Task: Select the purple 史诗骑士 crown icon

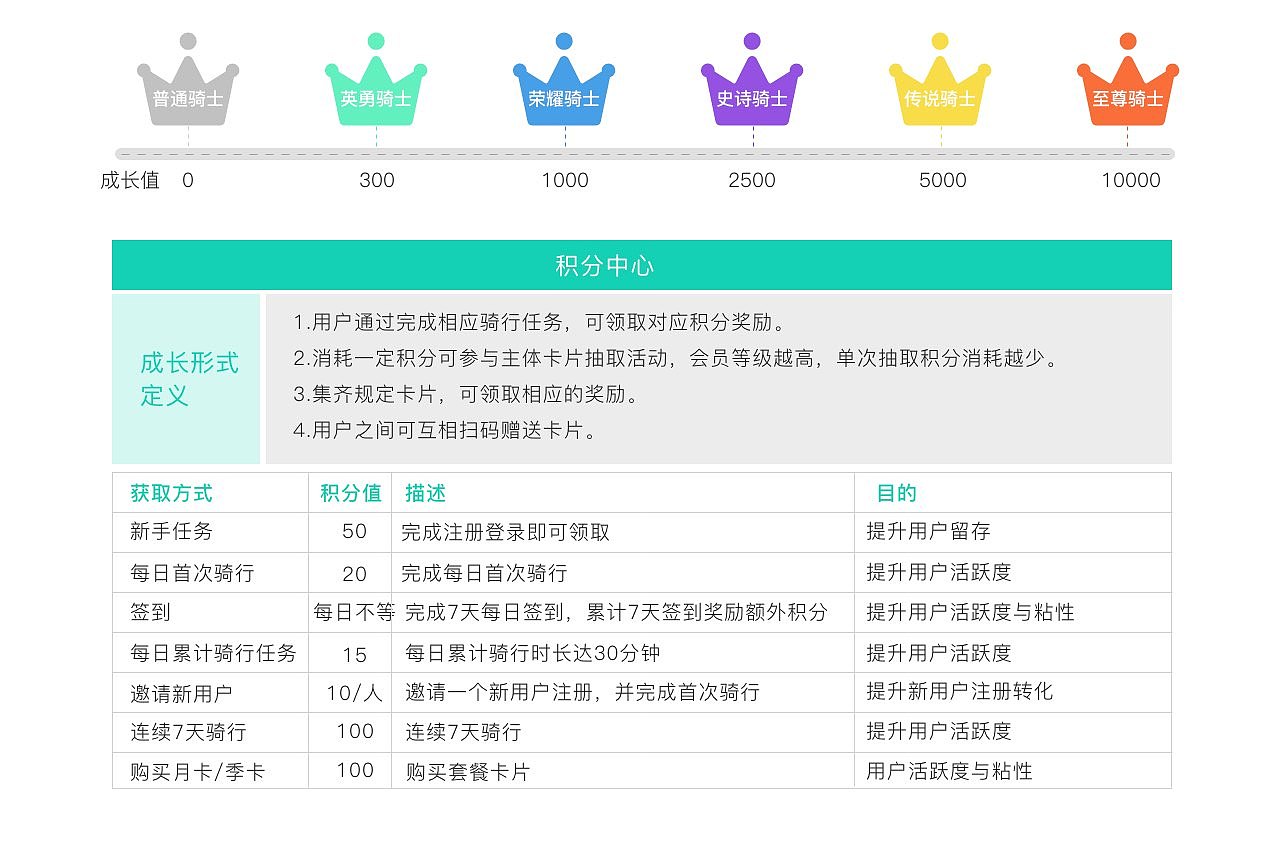Action: 752,80
